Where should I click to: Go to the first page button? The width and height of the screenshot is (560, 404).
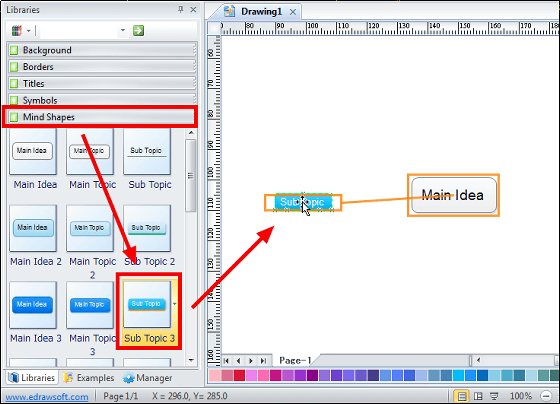pyautogui.click(x=226, y=361)
